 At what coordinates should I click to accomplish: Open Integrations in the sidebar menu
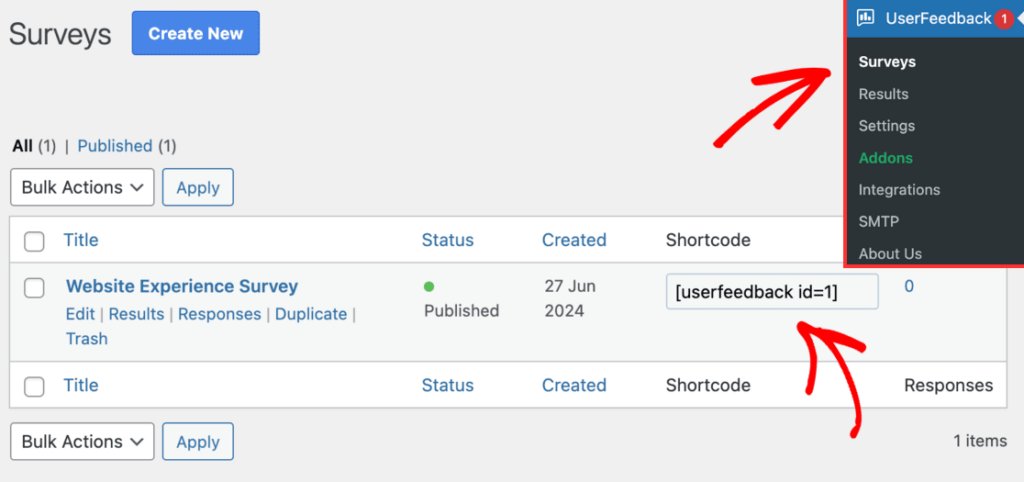tap(899, 190)
